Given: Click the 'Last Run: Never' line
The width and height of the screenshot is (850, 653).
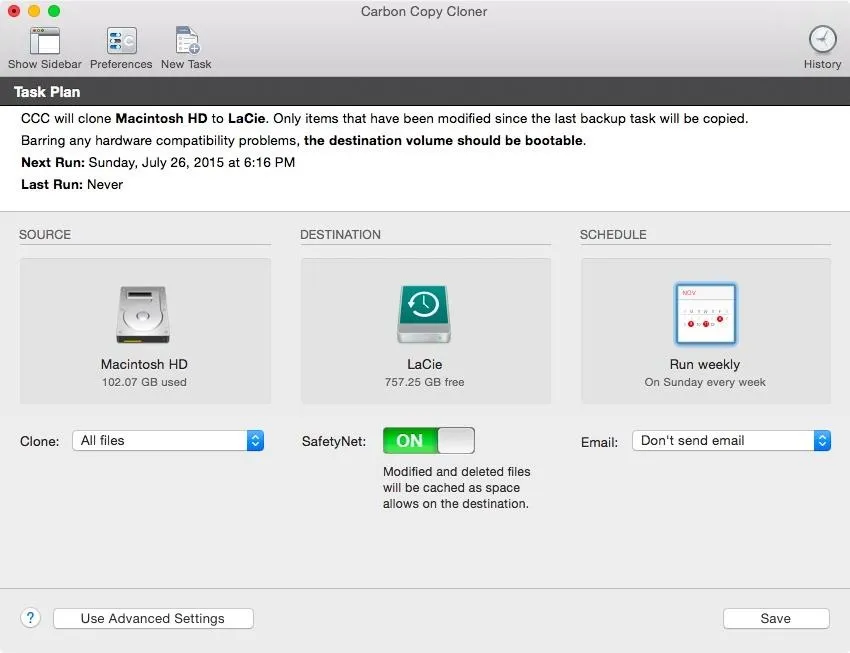Looking at the screenshot, I should point(72,184).
